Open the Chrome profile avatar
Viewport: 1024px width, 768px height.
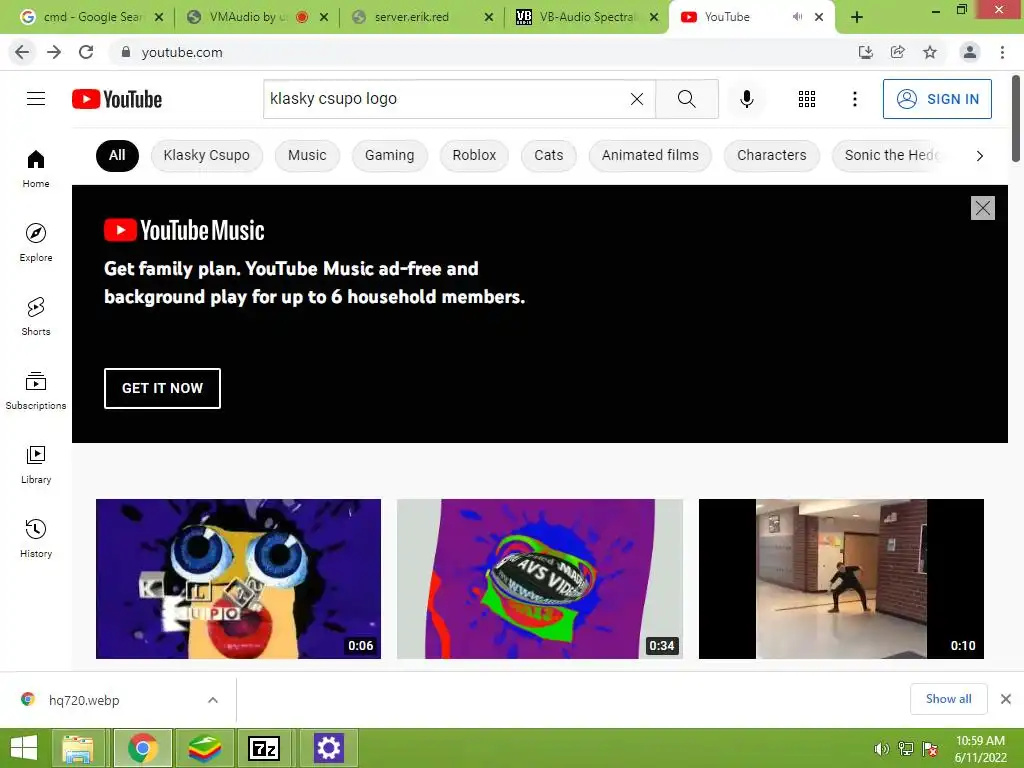[x=970, y=52]
